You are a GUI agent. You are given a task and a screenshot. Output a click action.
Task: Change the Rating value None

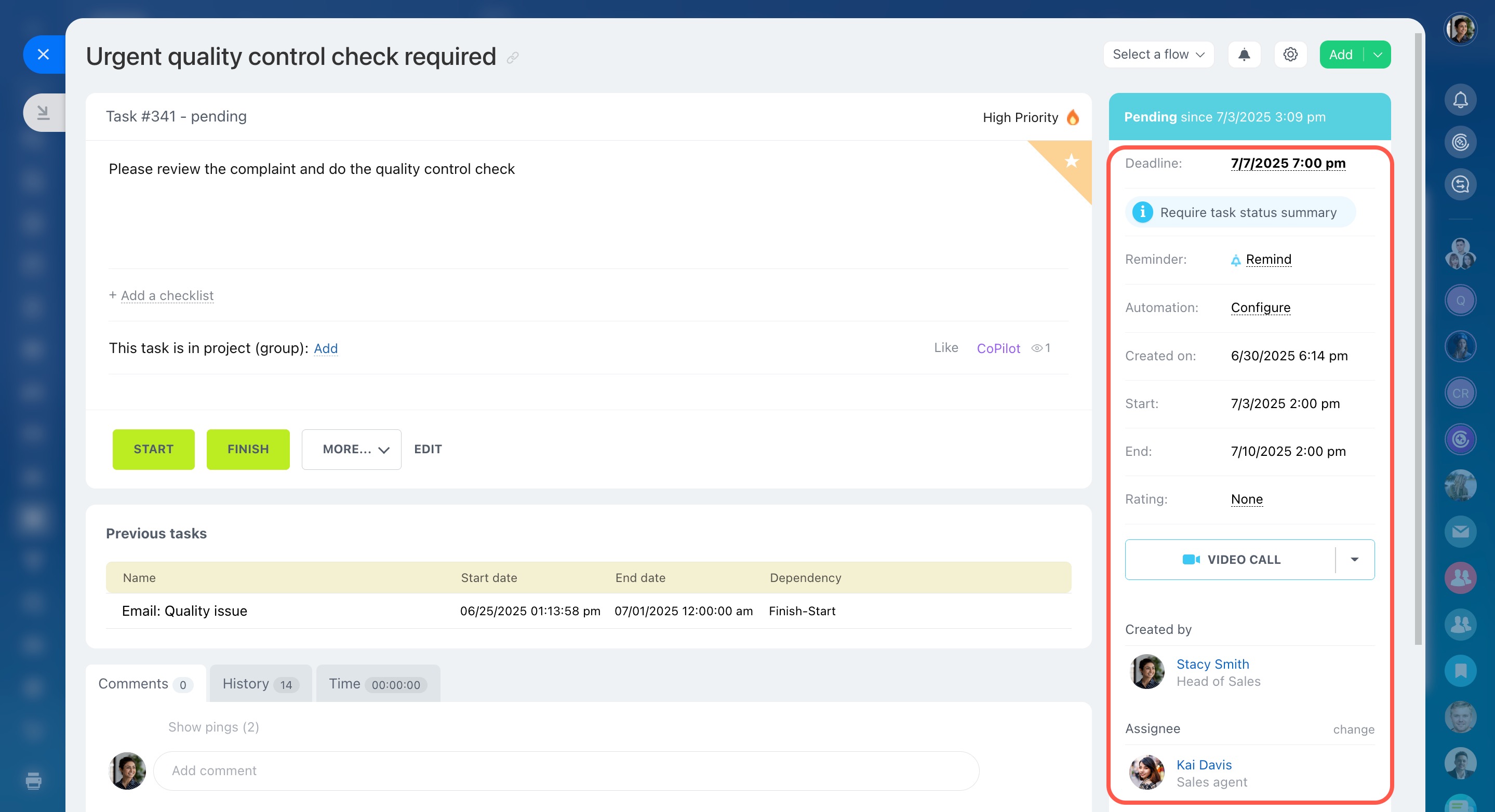tap(1247, 499)
